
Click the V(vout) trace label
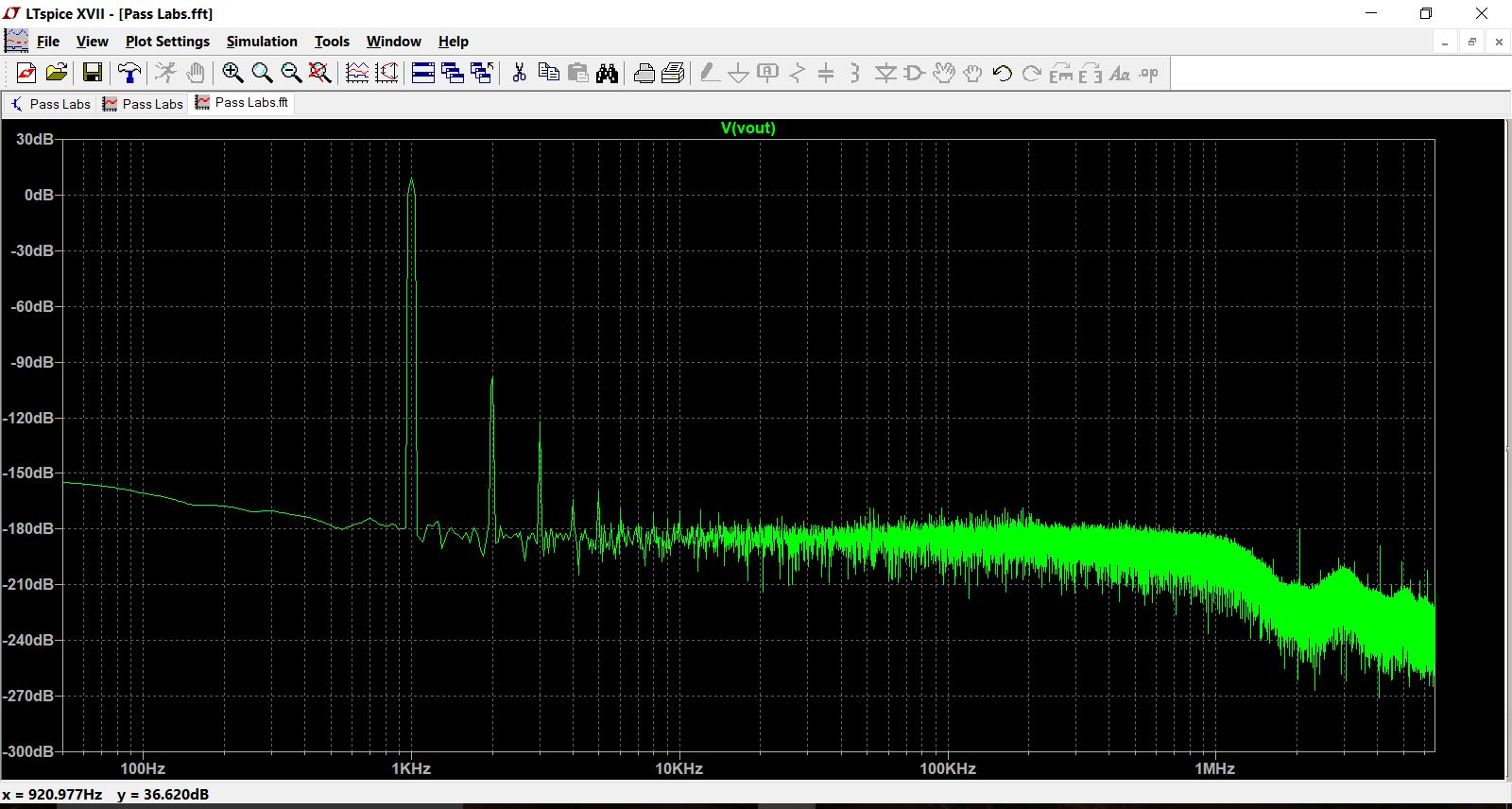[748, 128]
